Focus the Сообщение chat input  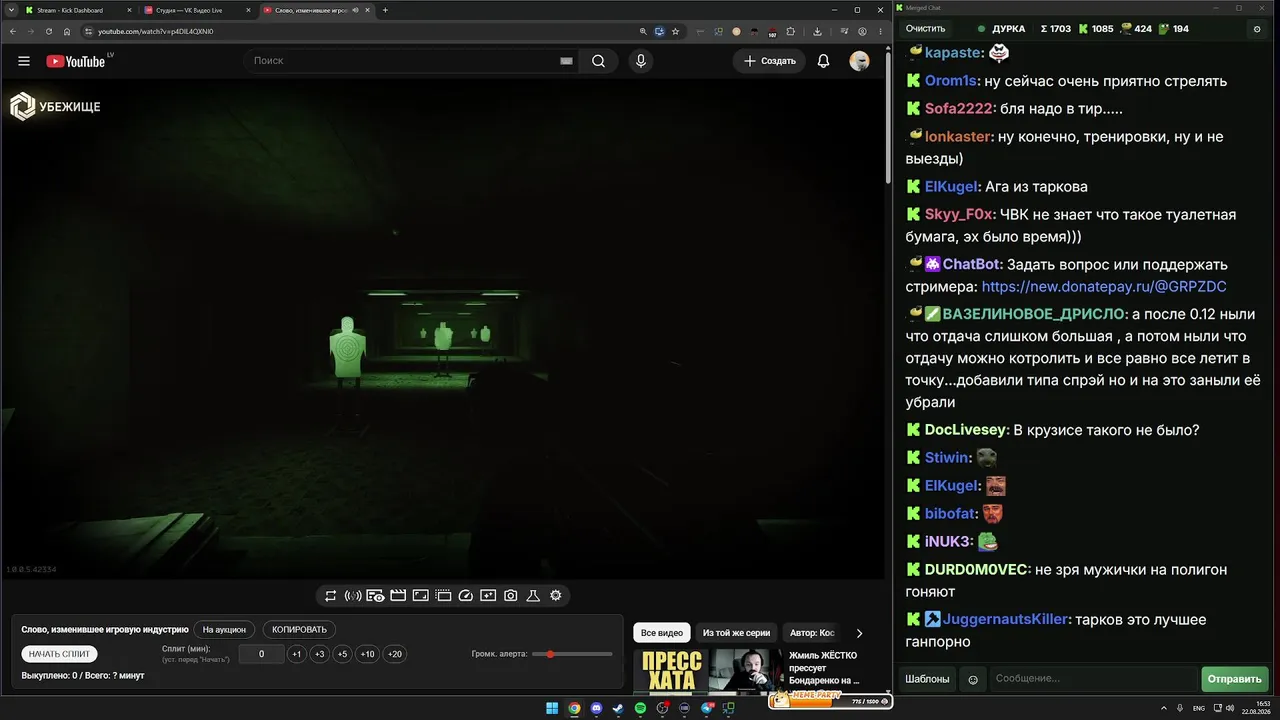pyautogui.click(x=1093, y=679)
